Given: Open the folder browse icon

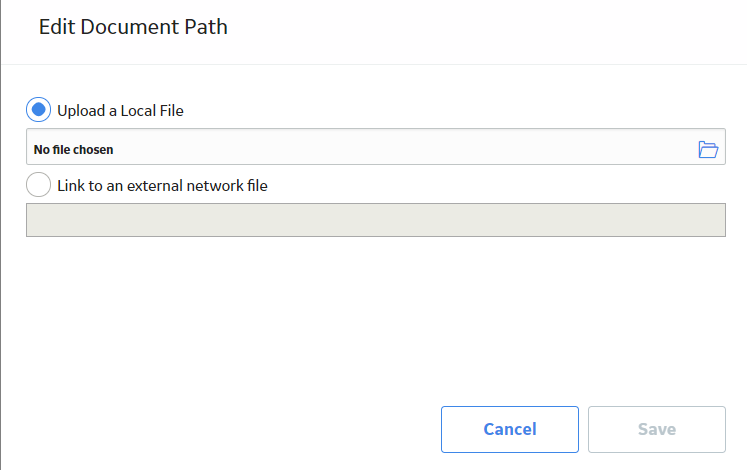Looking at the screenshot, I should (708, 150).
